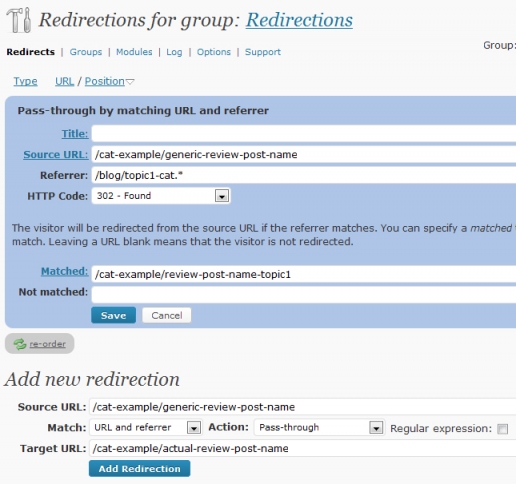
Task: Cancel editing the redirection
Action: pyautogui.click(x=167, y=315)
